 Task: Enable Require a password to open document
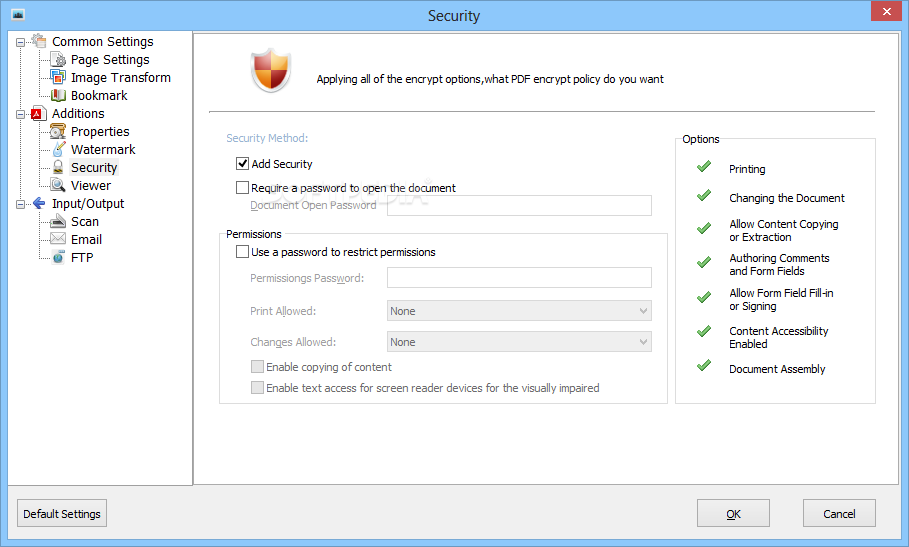242,188
